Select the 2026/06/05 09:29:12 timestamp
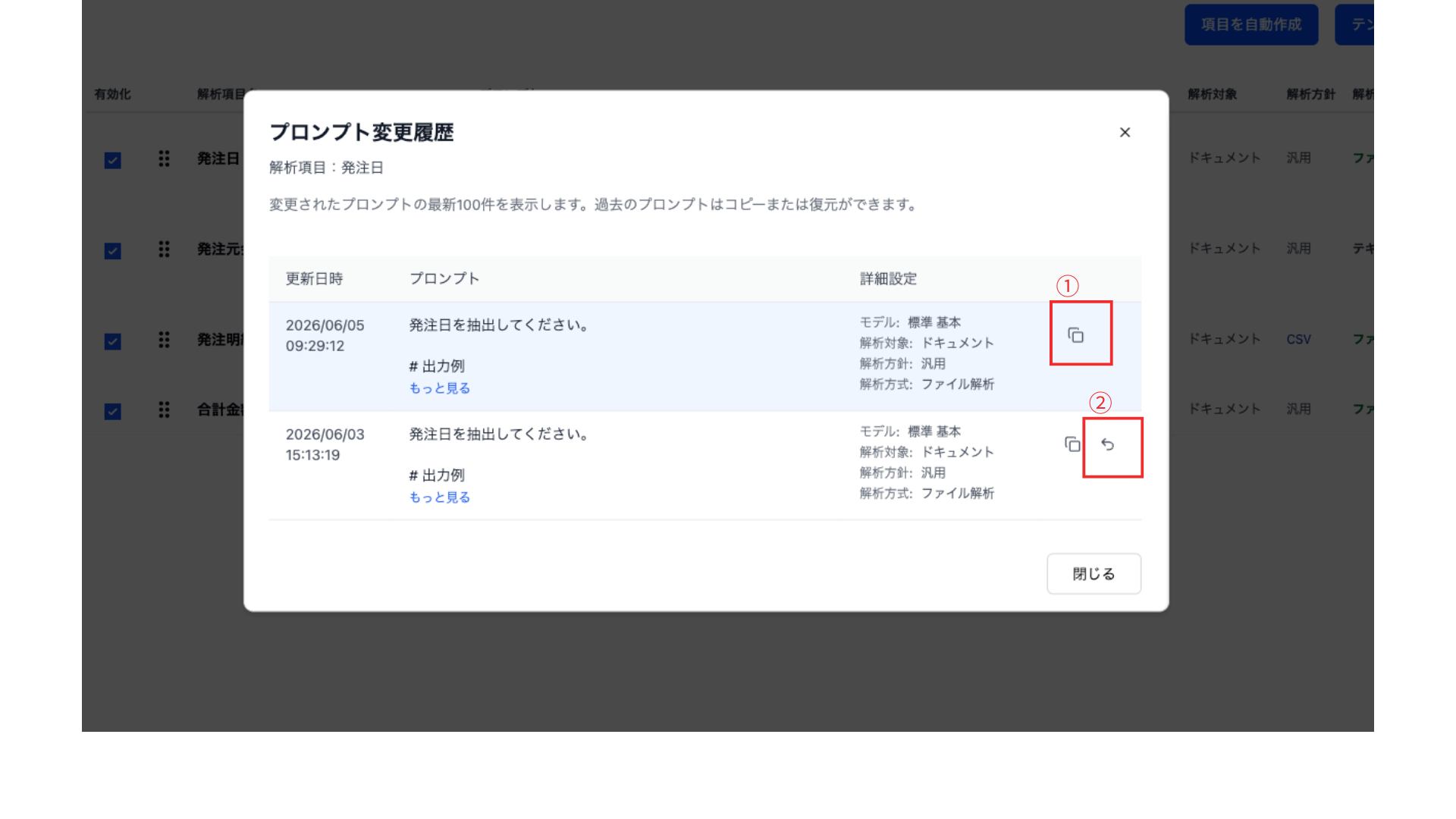1456x819 pixels. coord(325,335)
